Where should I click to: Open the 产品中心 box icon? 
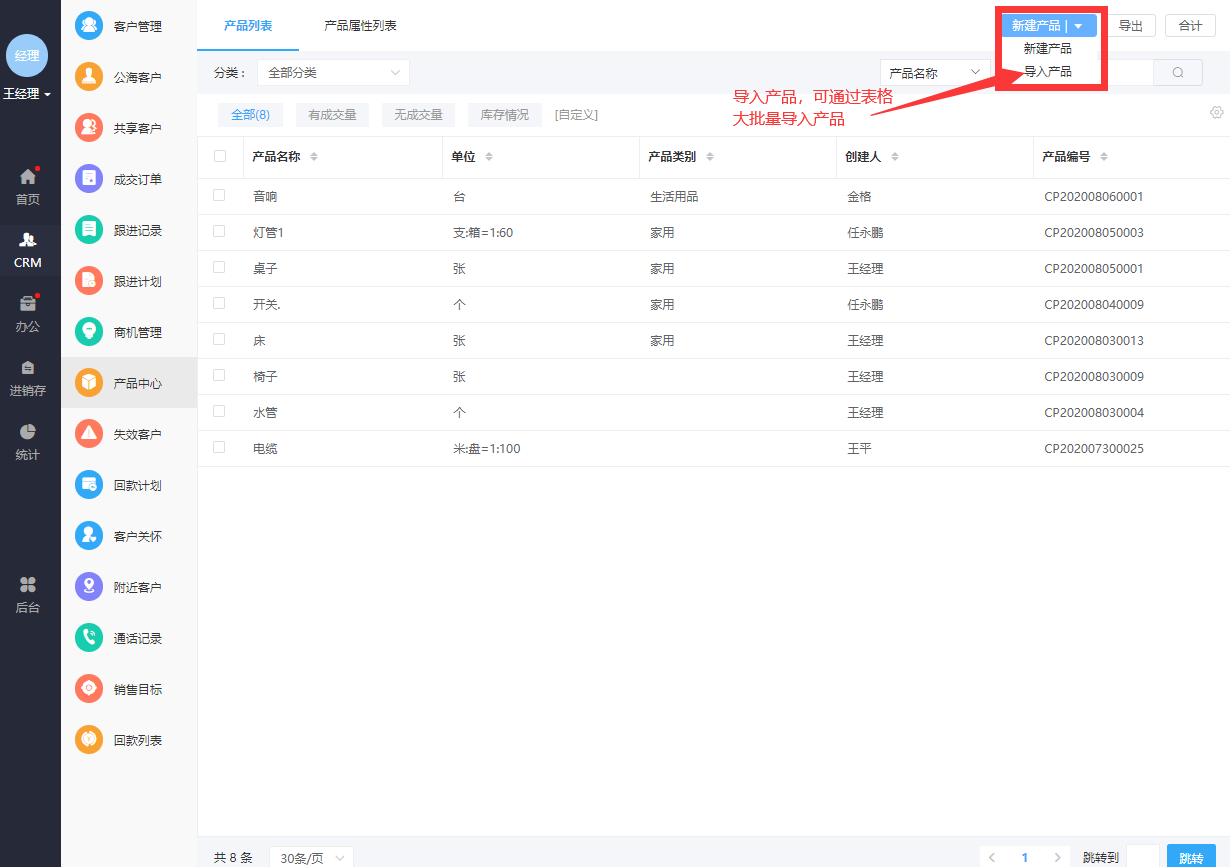89,382
